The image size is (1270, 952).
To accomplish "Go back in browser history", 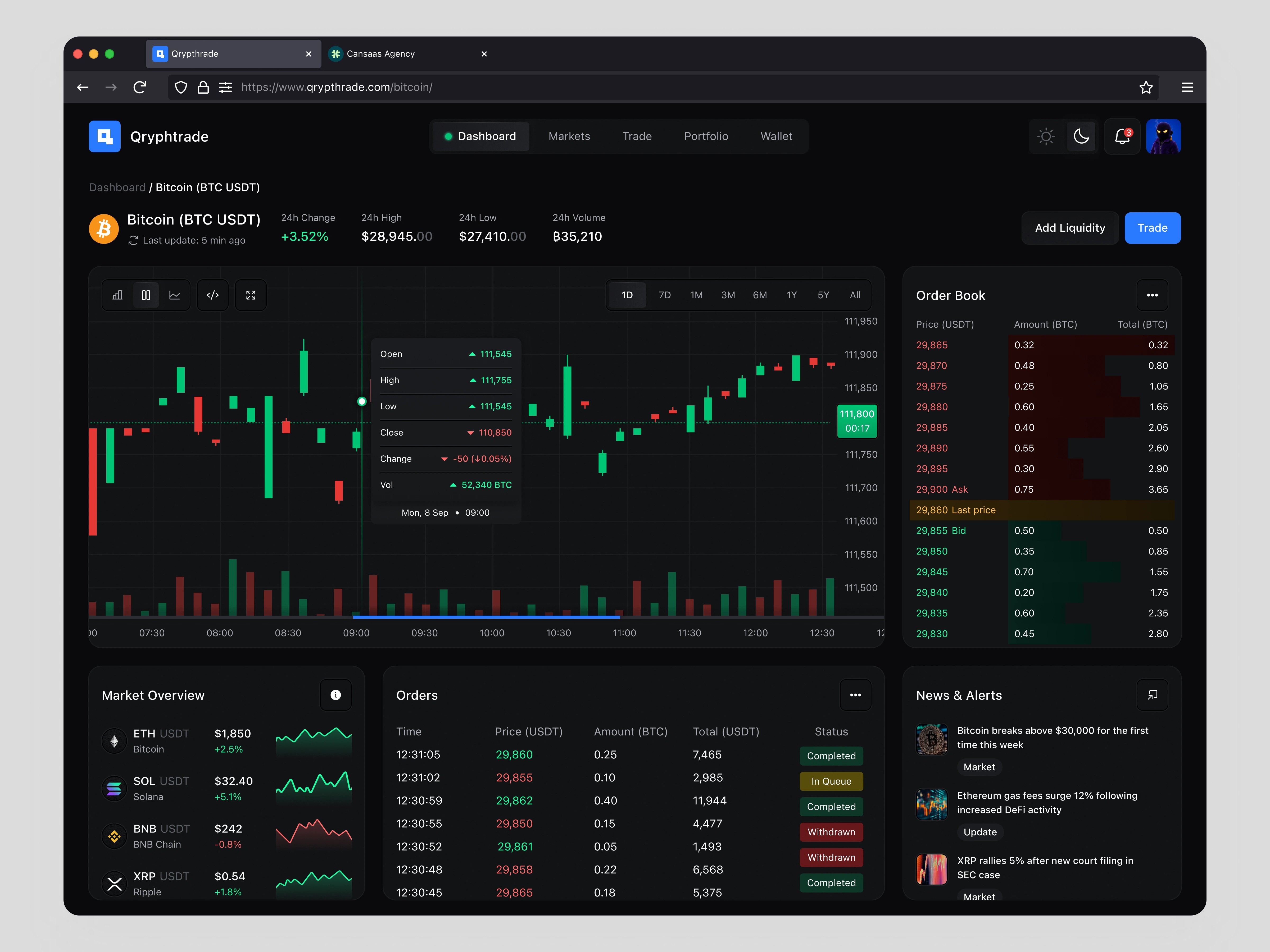I will (x=83, y=87).
